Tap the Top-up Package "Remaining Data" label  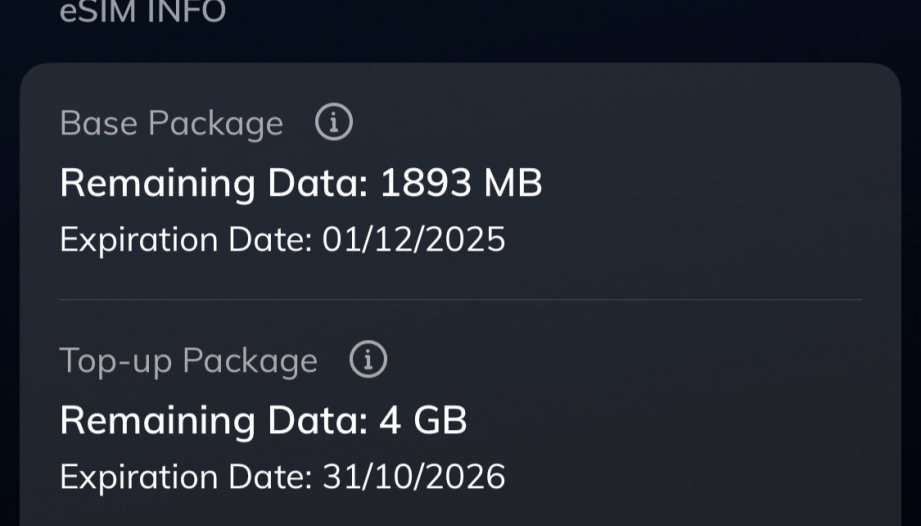(214, 420)
